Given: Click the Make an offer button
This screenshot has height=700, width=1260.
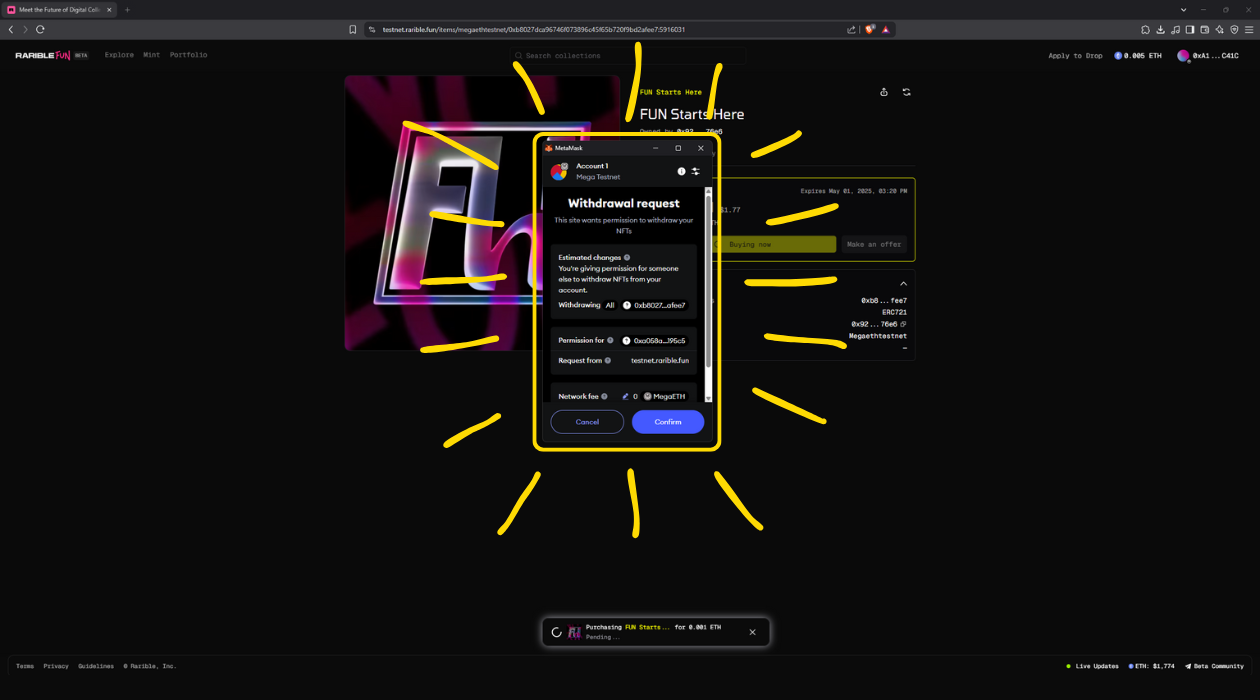Looking at the screenshot, I should pyautogui.click(x=874, y=244).
